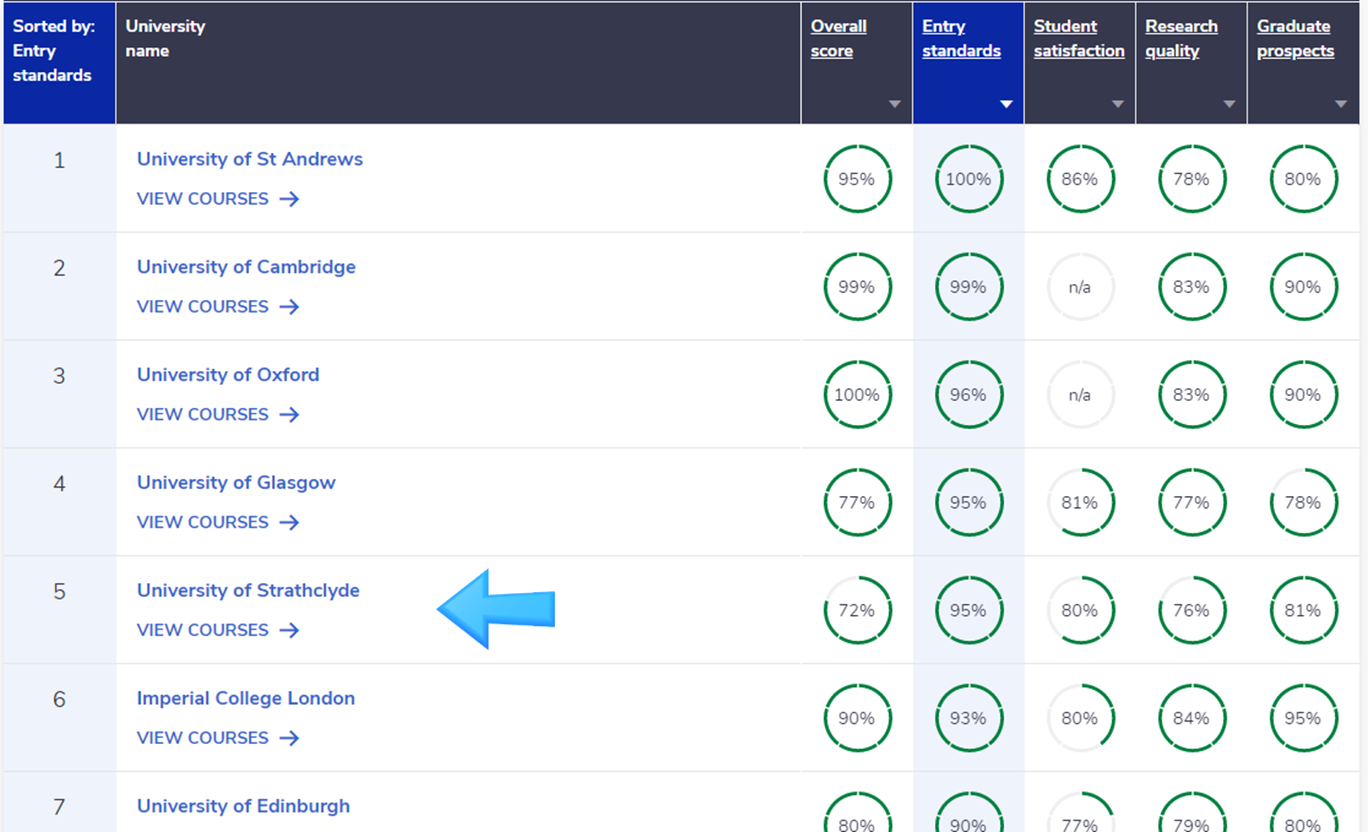Screen dimensions: 1368x832
Task: Click Oxford n/a student satisfaction circle
Action: 1080,395
